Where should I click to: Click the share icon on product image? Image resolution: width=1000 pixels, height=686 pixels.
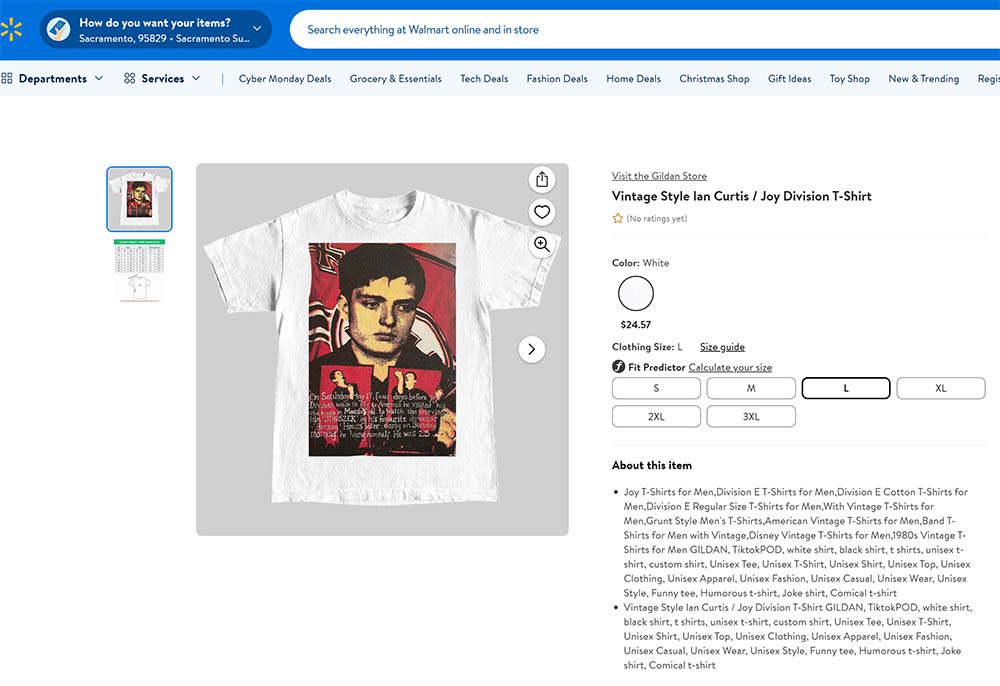(542, 179)
